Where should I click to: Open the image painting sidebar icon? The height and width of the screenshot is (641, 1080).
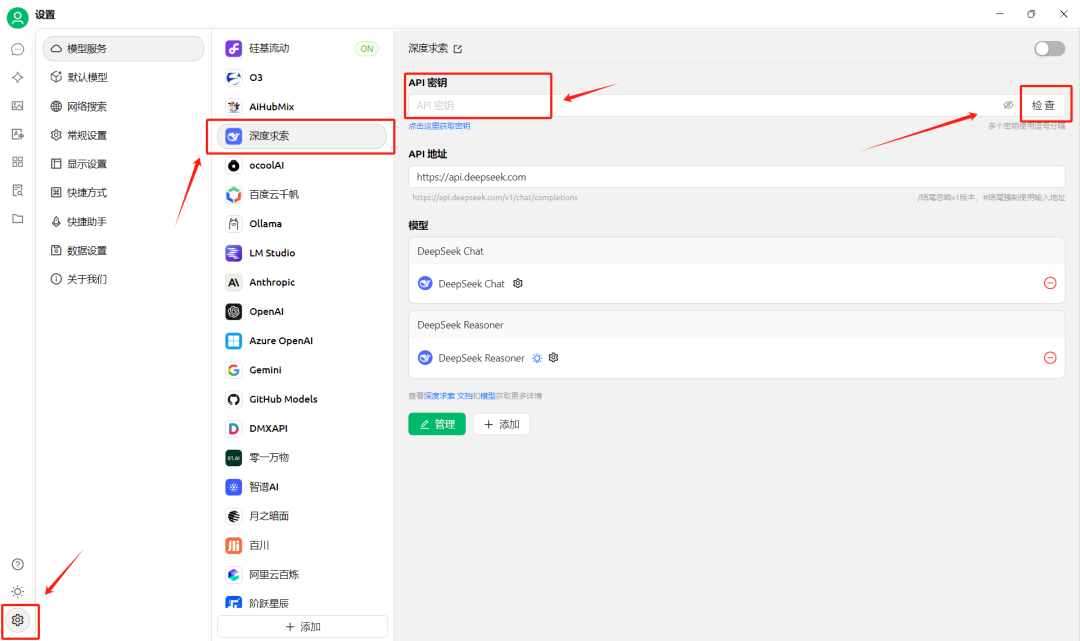[x=18, y=106]
